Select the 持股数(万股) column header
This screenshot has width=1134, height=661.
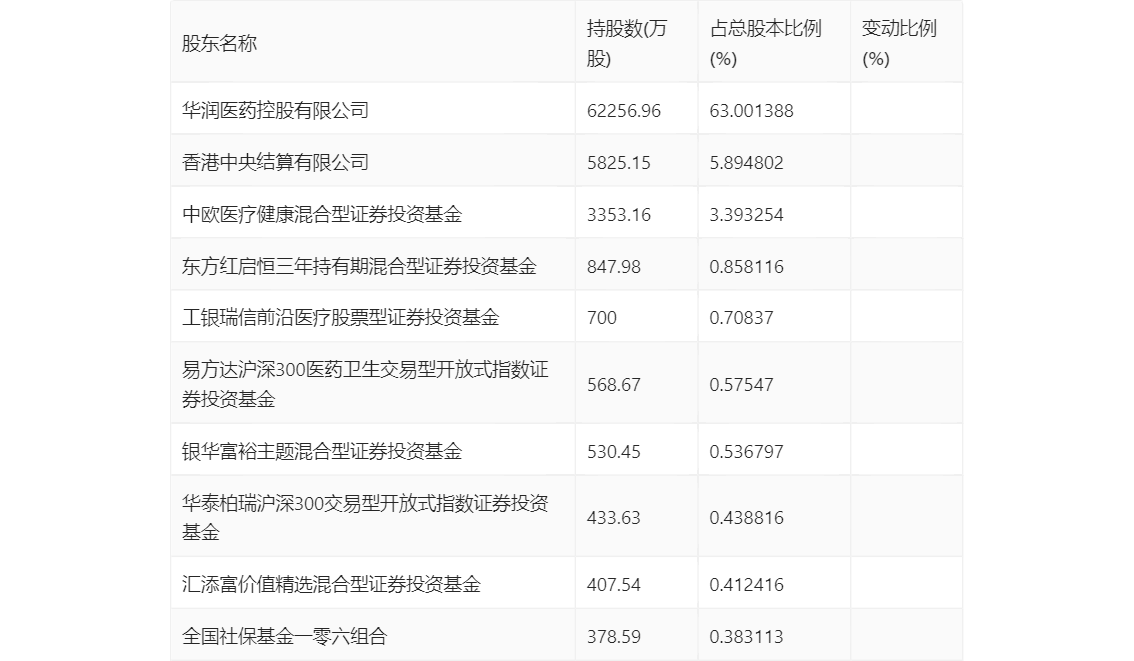[x=627, y=43]
